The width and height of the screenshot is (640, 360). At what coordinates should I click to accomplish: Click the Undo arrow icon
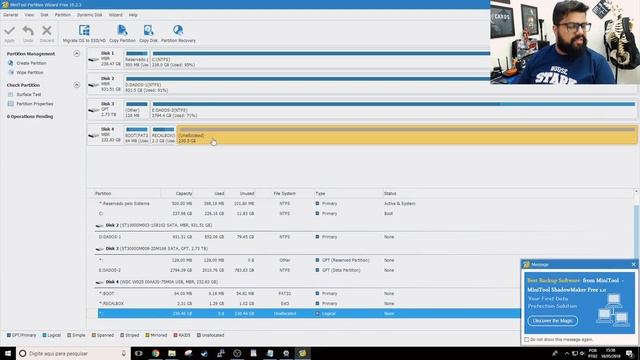(28, 31)
